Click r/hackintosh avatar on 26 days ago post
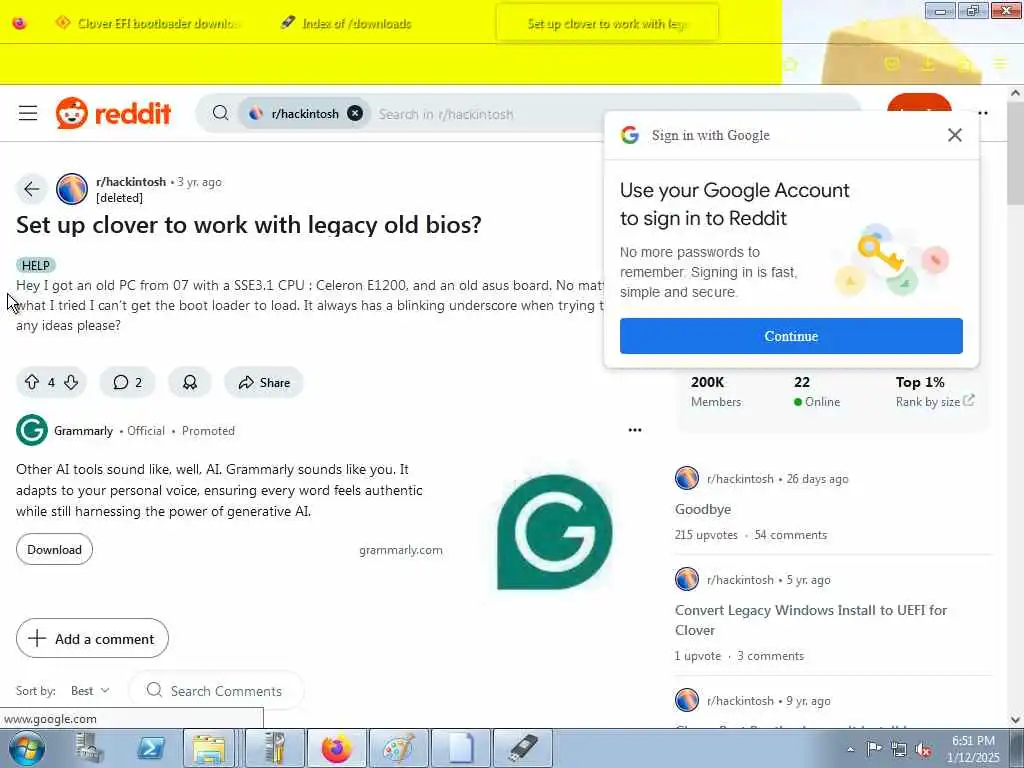Image resolution: width=1024 pixels, height=768 pixels. pyautogui.click(x=687, y=478)
